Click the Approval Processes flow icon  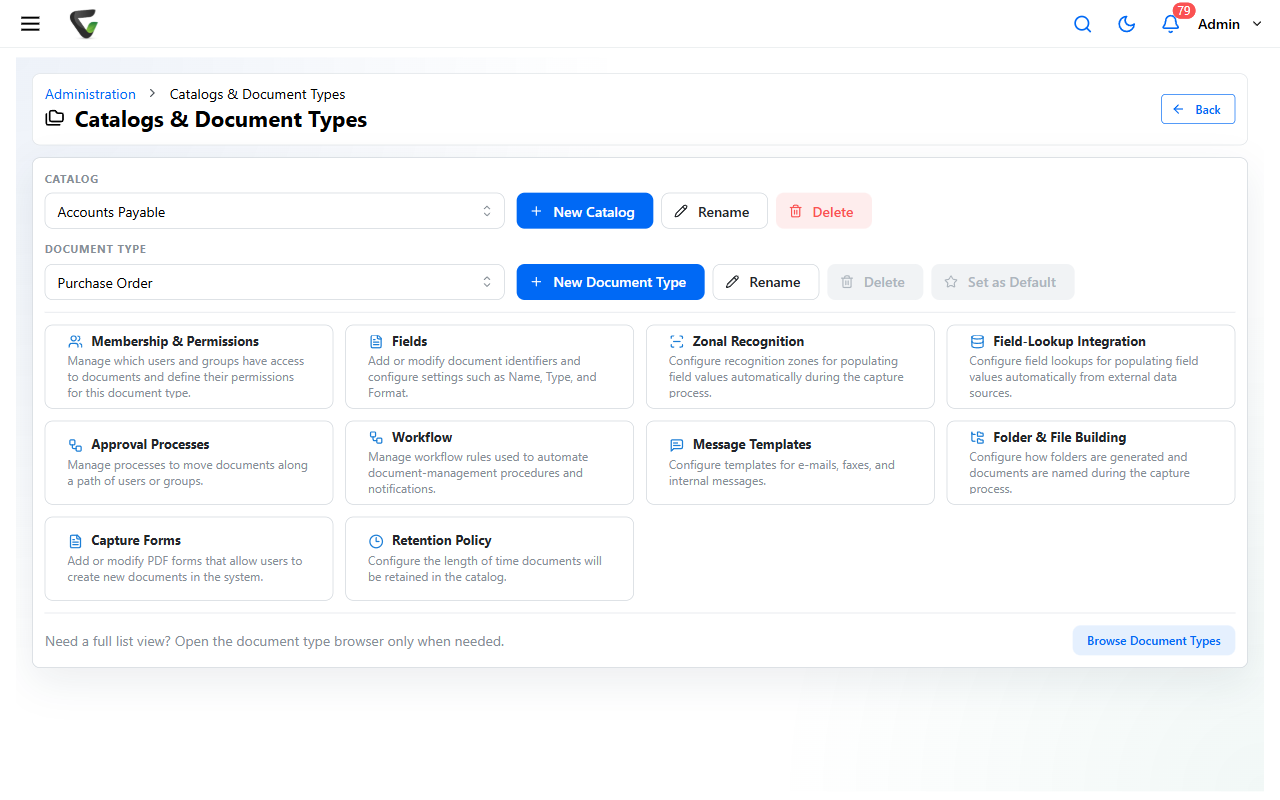point(76,445)
